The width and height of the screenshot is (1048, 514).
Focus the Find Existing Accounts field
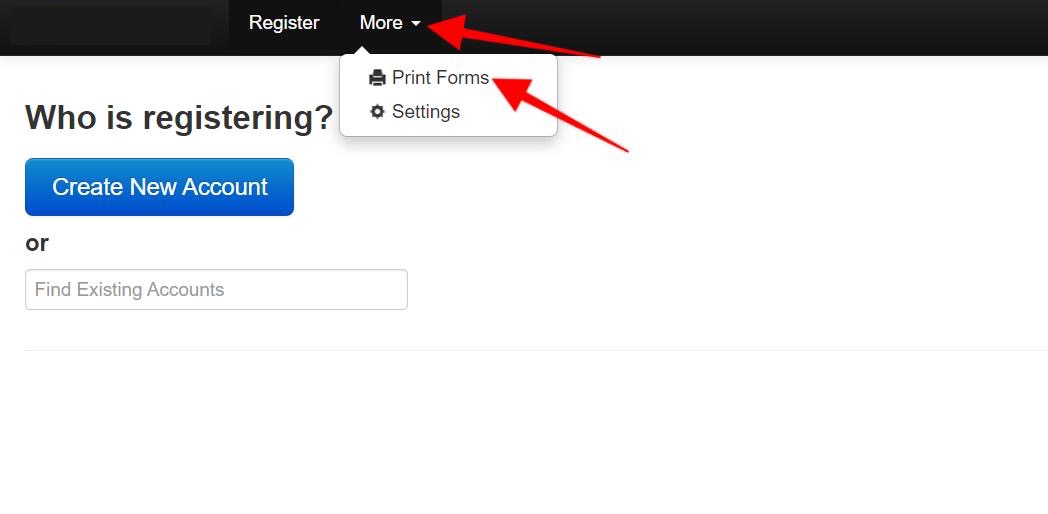[217, 289]
